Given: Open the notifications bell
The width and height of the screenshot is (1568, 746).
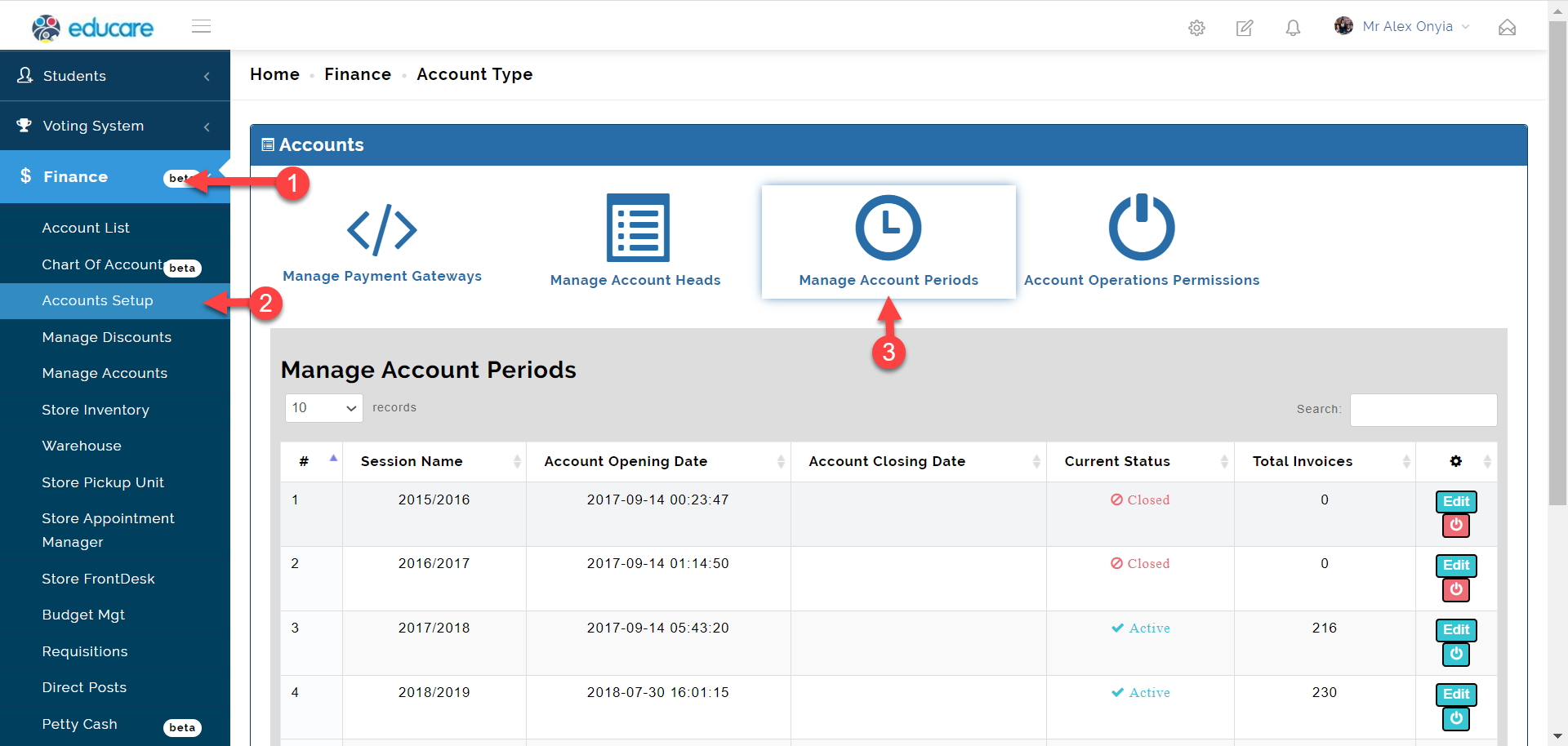Looking at the screenshot, I should 1293,28.
